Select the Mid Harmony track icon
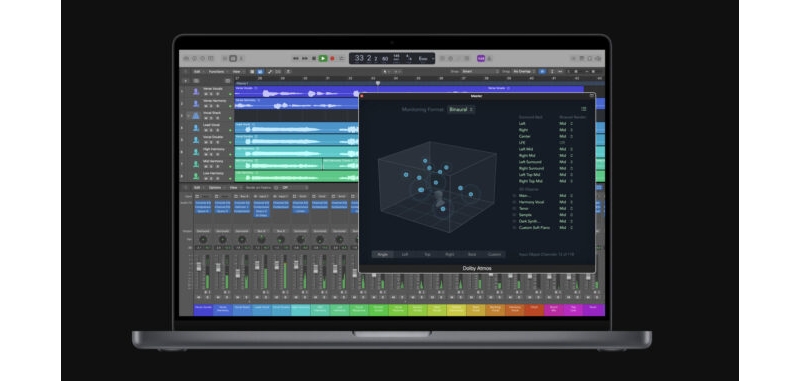Viewport: 800px width, 381px height. [x=196, y=164]
